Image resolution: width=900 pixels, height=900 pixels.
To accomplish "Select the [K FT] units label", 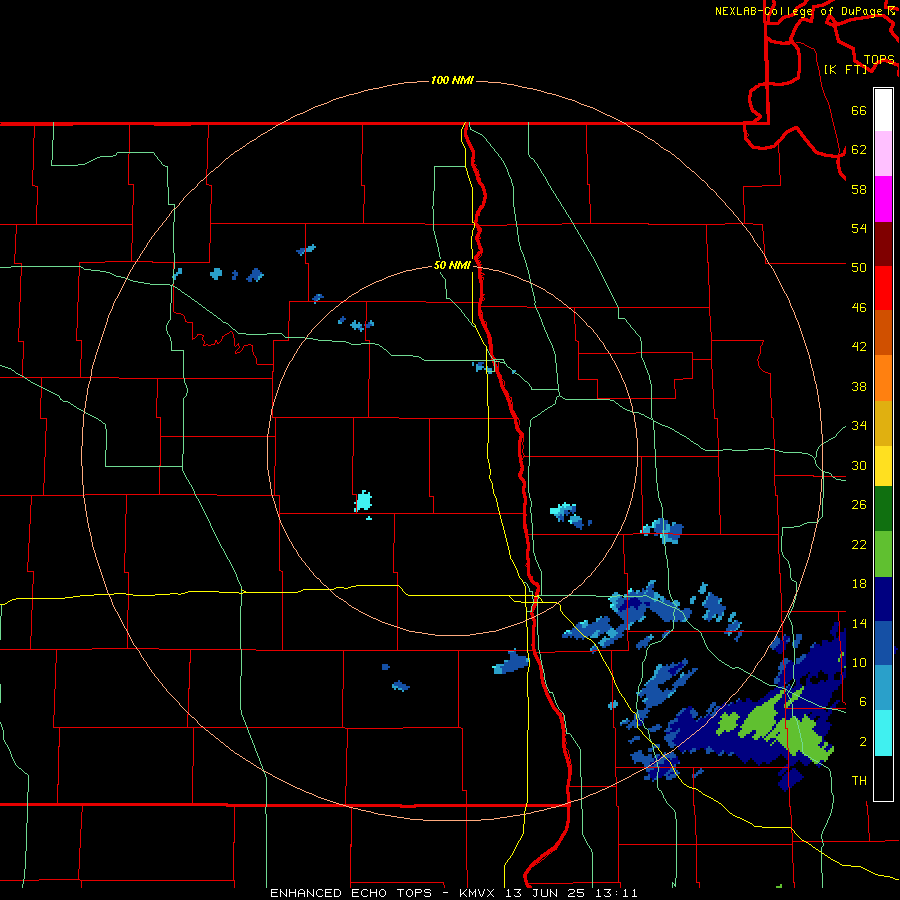I will click(x=845, y=69).
